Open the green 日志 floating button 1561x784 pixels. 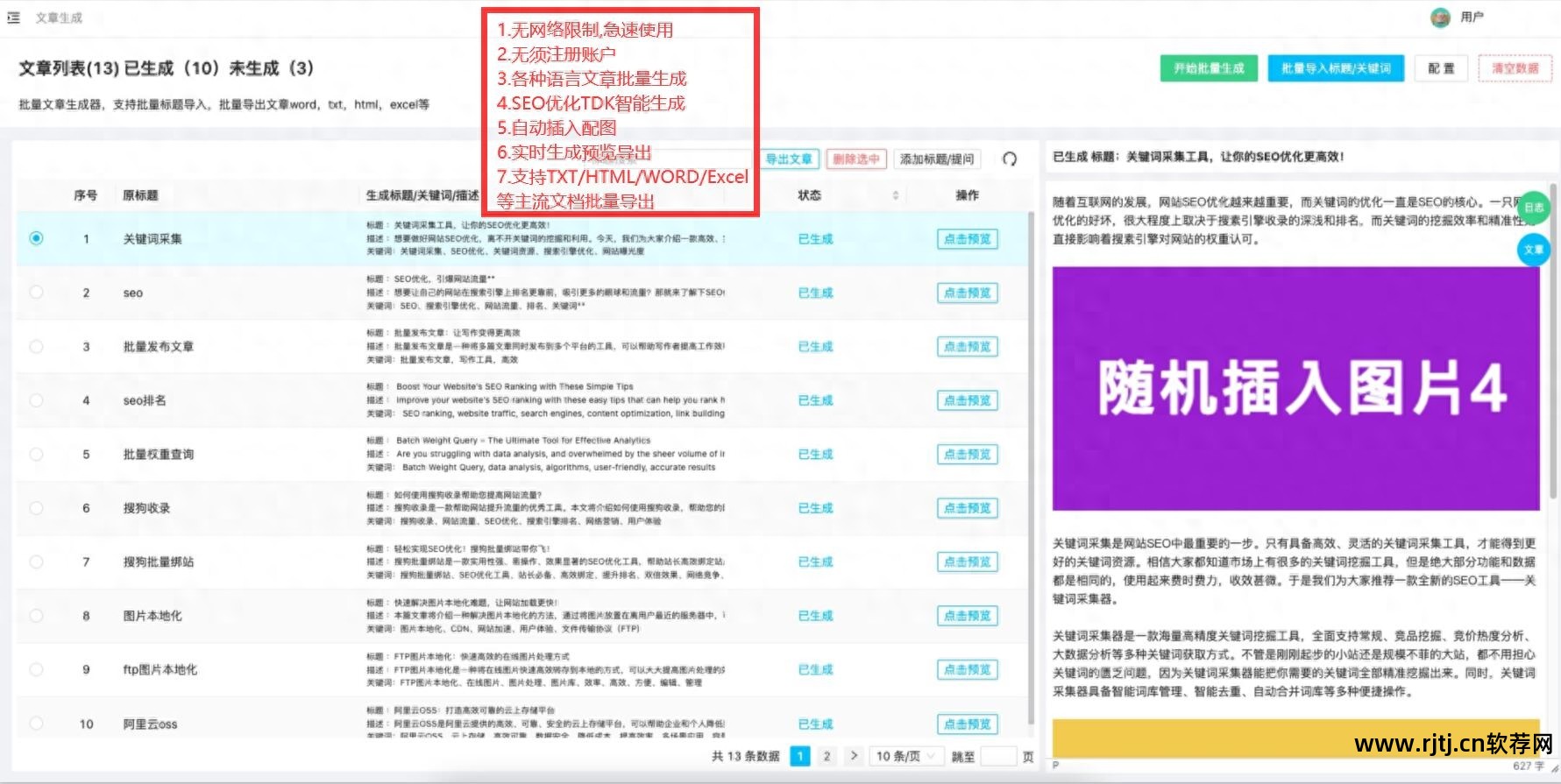pyautogui.click(x=1533, y=208)
